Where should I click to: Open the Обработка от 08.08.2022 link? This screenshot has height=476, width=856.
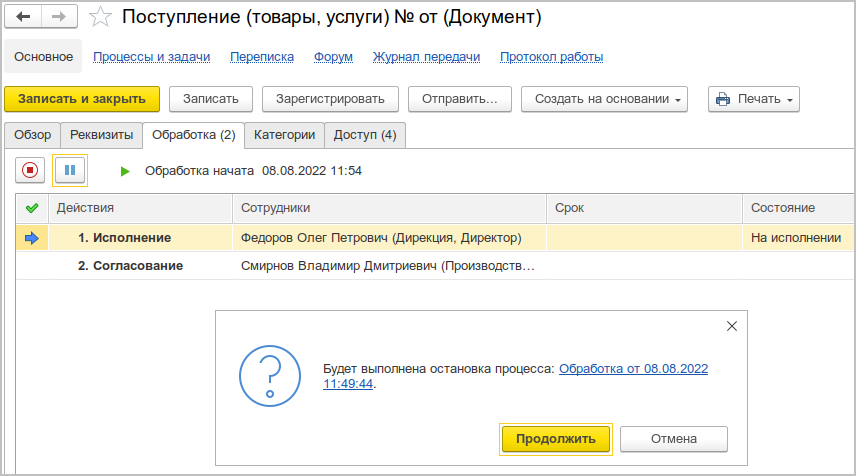coord(633,369)
